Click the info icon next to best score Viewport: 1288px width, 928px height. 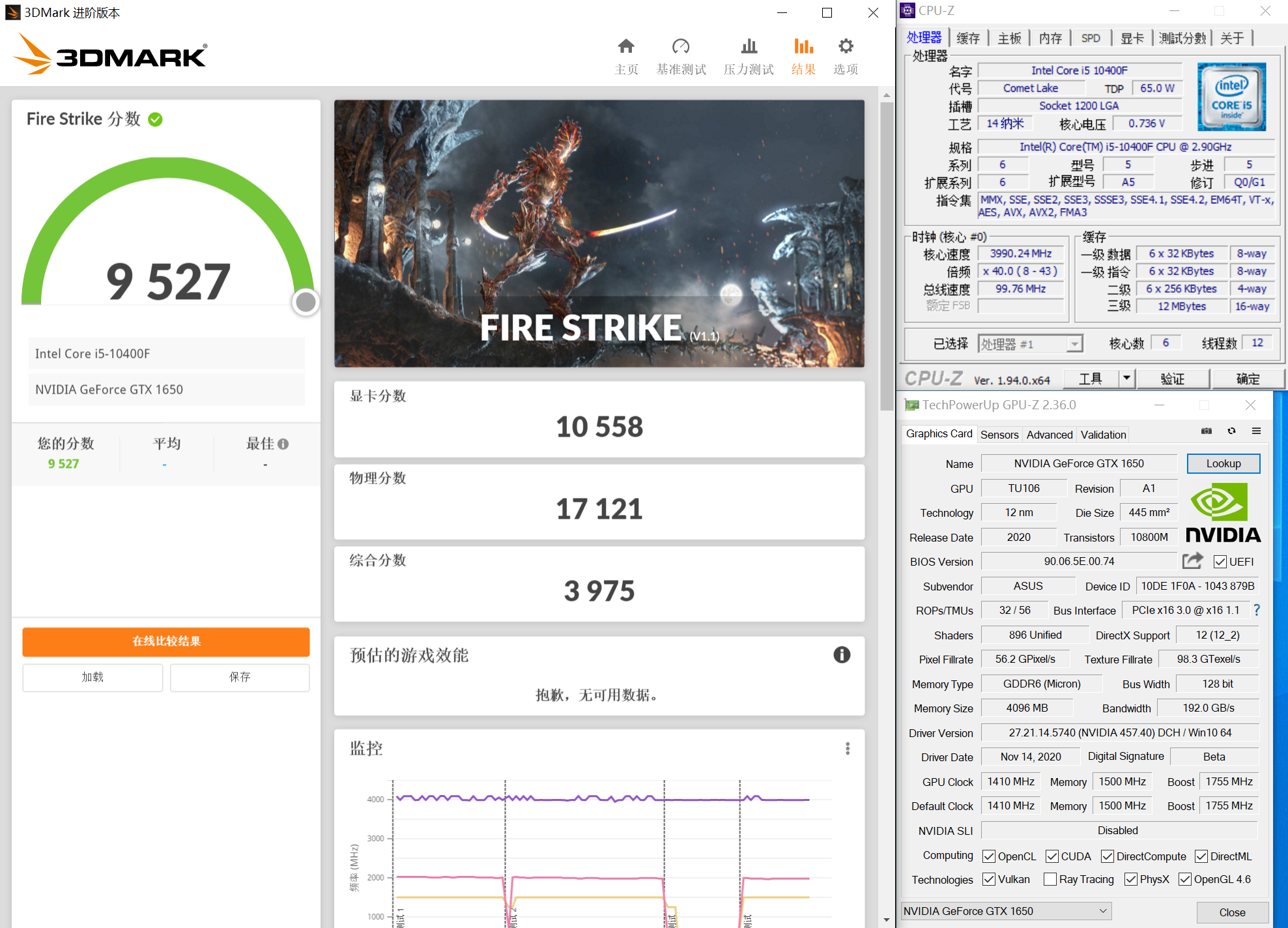(283, 444)
